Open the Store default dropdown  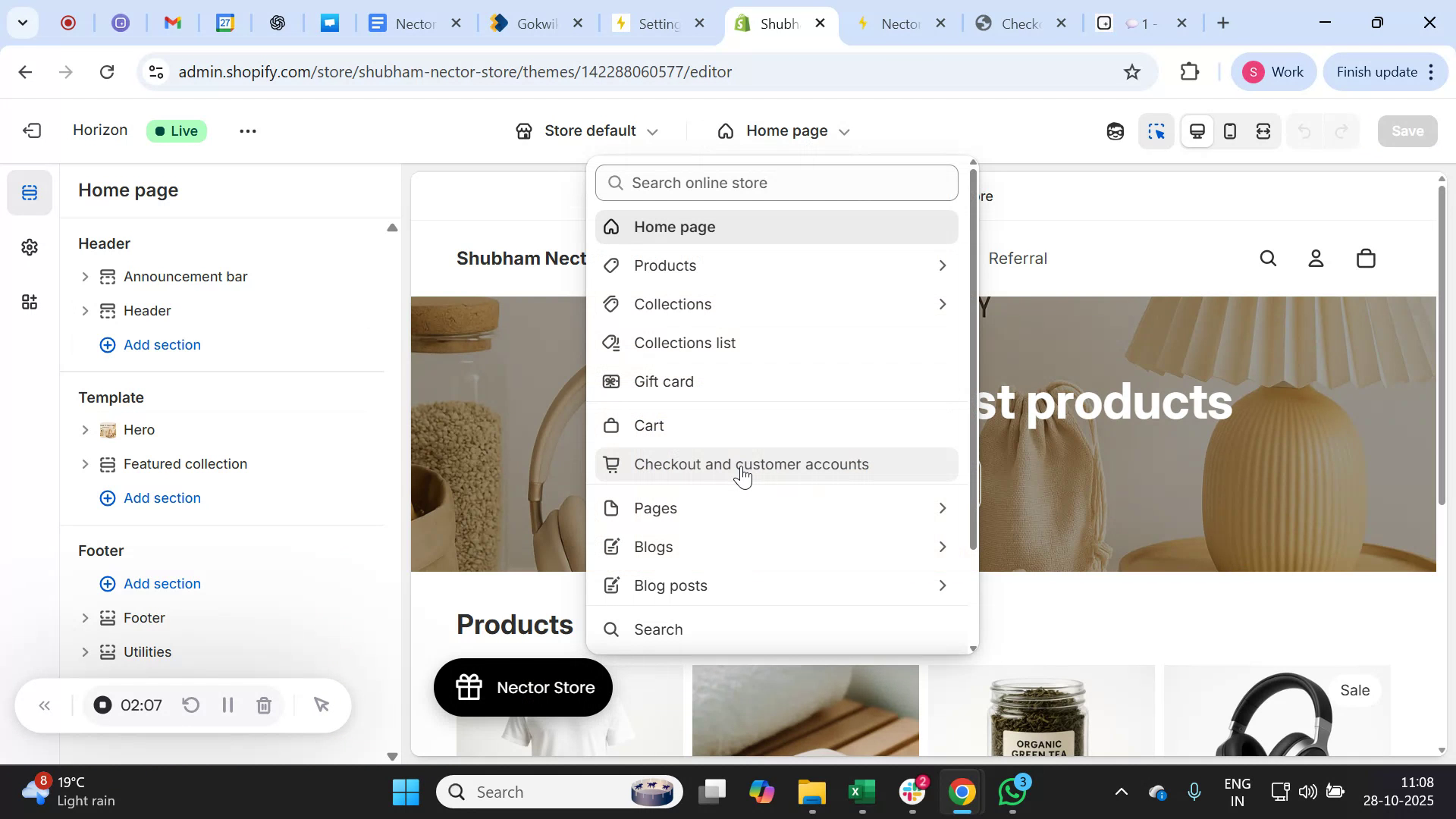(x=588, y=130)
